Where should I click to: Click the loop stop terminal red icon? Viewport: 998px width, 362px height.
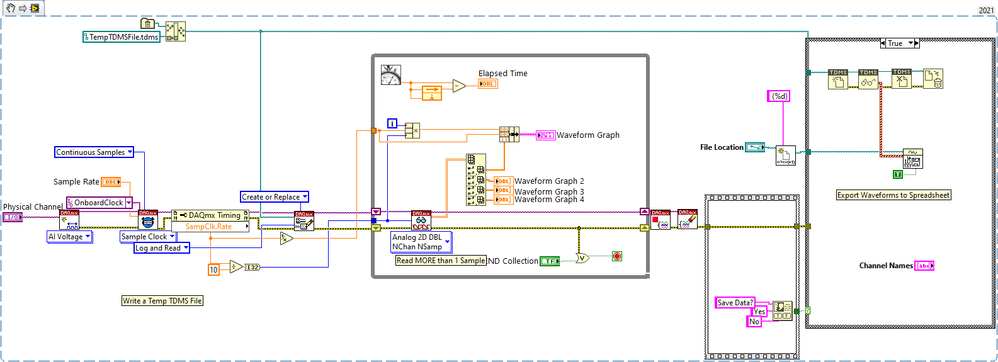[616, 256]
